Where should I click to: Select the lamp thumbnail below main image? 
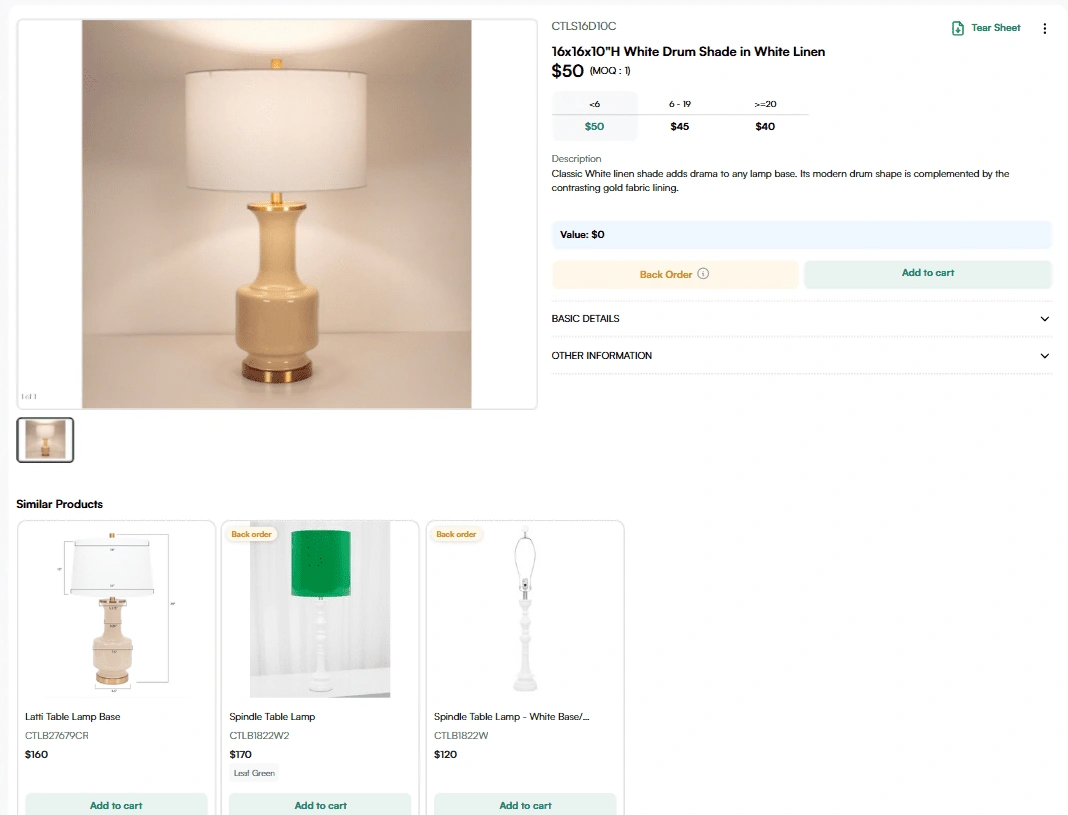(45, 440)
